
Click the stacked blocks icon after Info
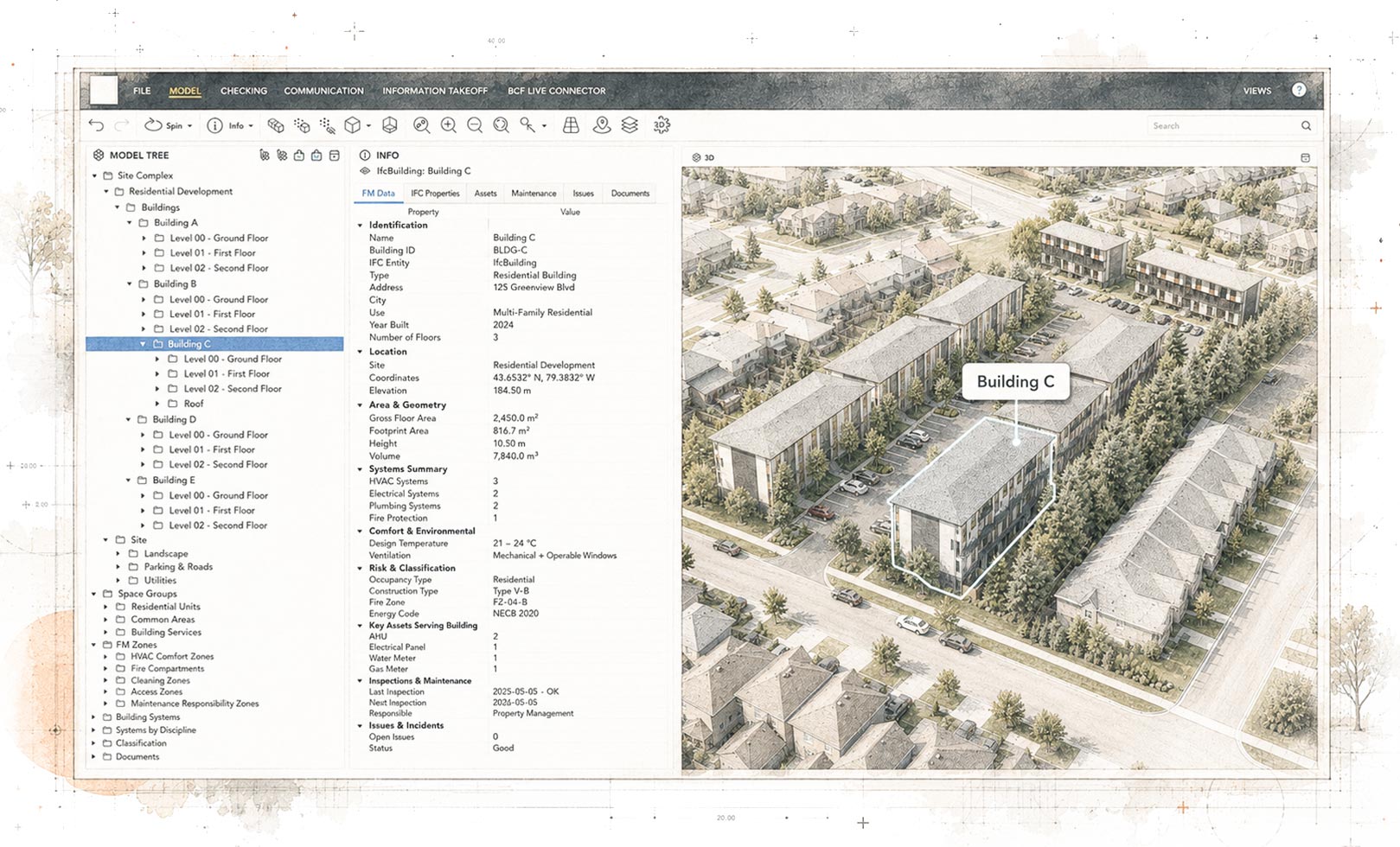click(x=275, y=125)
